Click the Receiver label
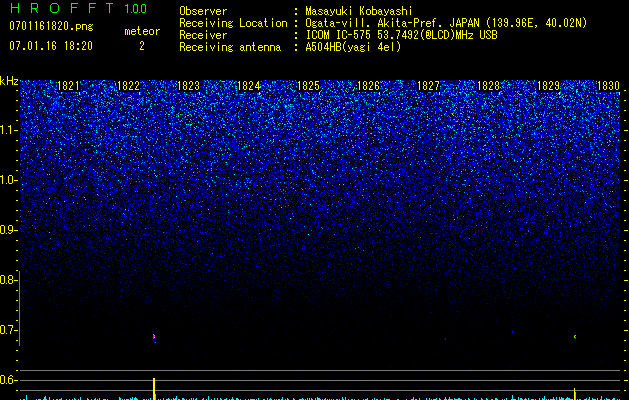This screenshot has height=400, width=629. [x=203, y=35]
